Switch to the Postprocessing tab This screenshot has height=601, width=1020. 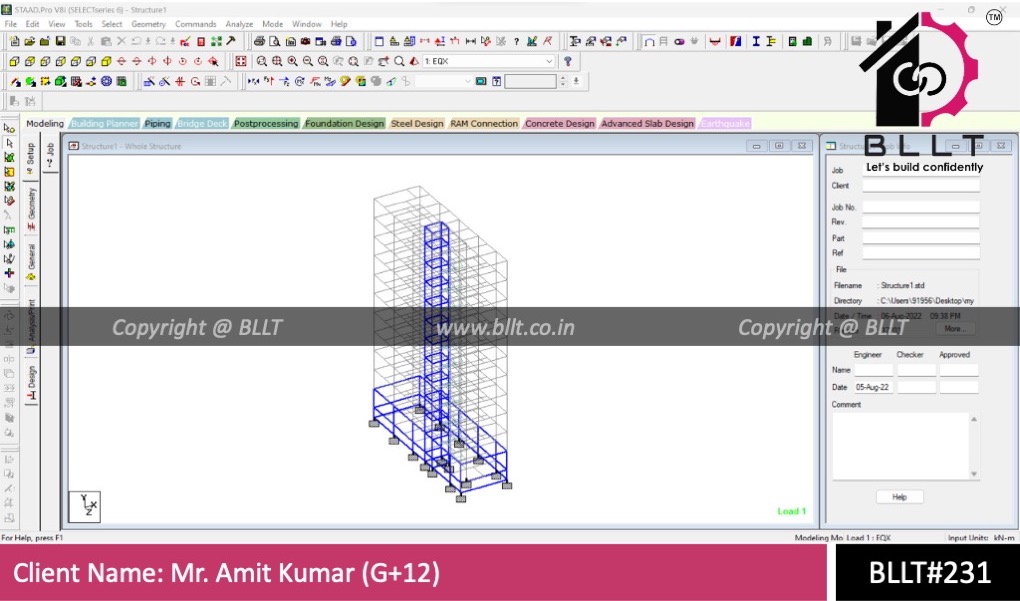click(x=265, y=124)
